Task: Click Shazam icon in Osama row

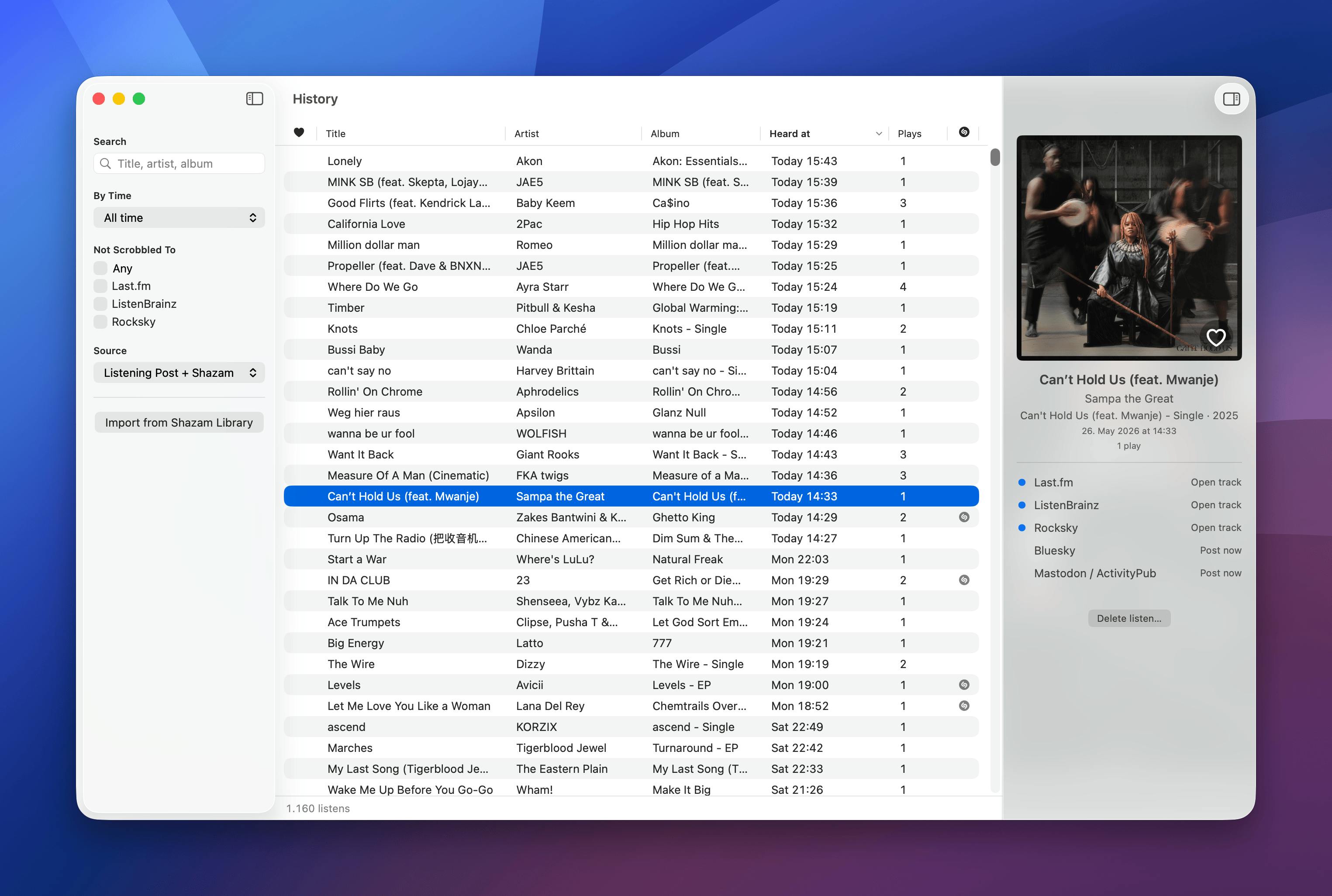Action: 964,517
